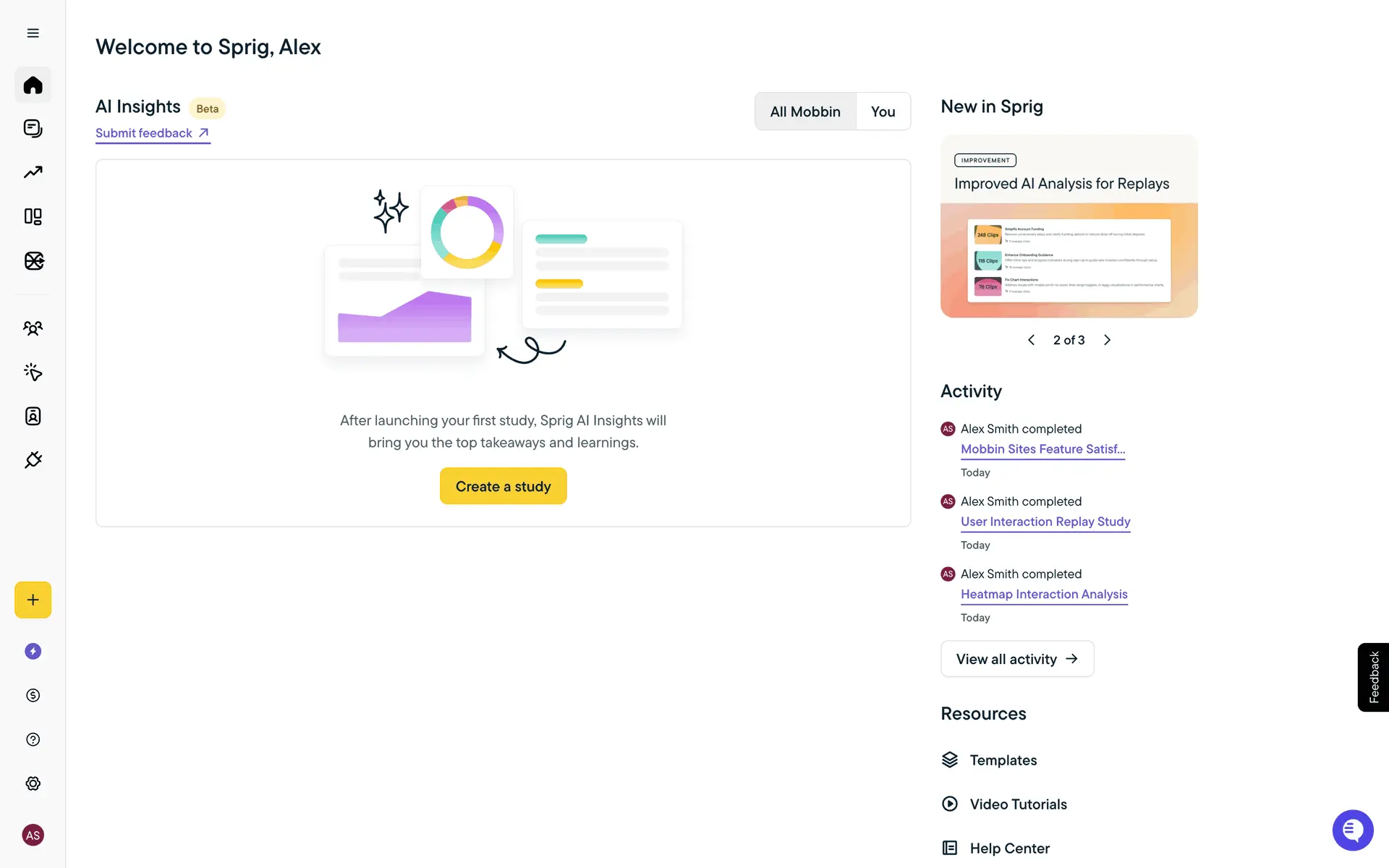The image size is (1389, 868).
Task: Click View all activity button
Action: click(1016, 659)
